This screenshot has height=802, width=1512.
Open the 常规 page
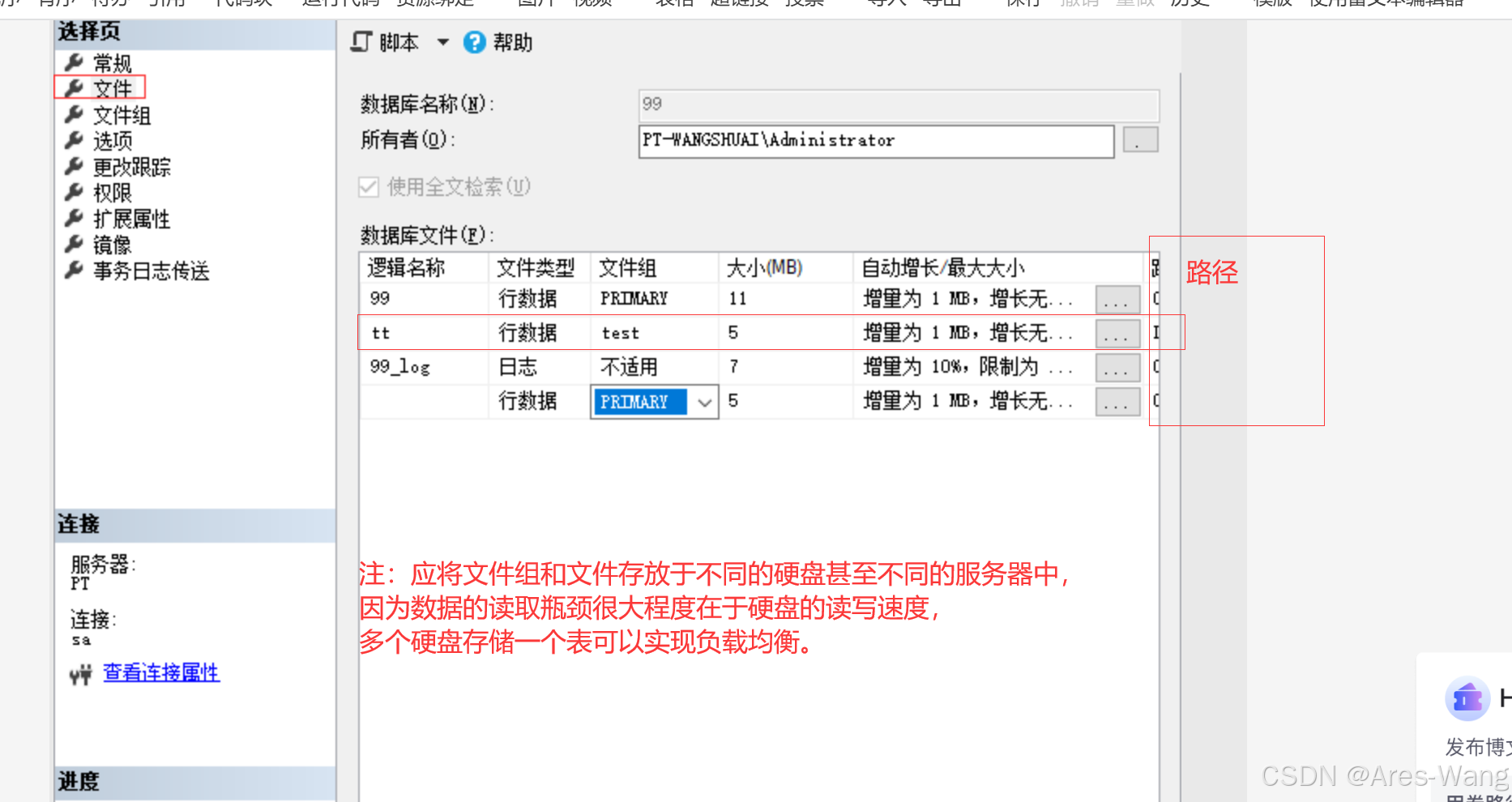pos(112,63)
